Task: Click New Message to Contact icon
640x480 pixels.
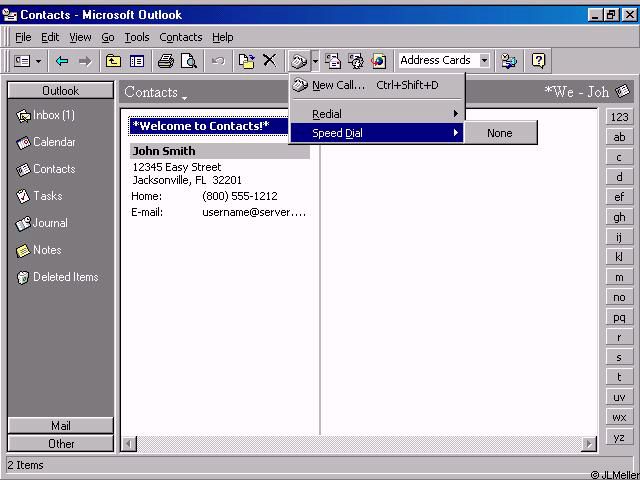Action: point(333,61)
